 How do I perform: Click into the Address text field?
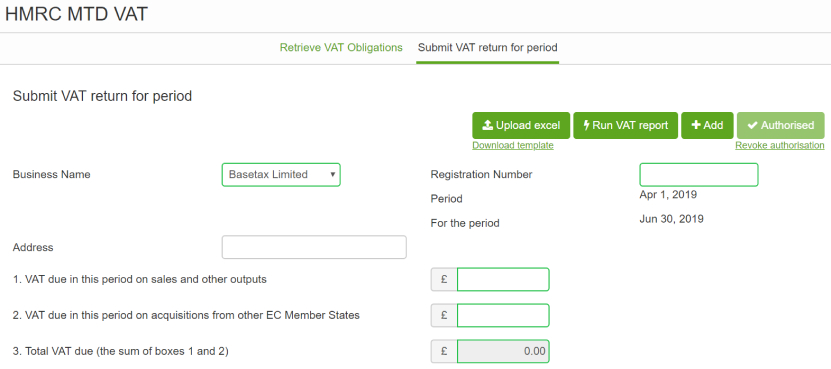coord(314,247)
